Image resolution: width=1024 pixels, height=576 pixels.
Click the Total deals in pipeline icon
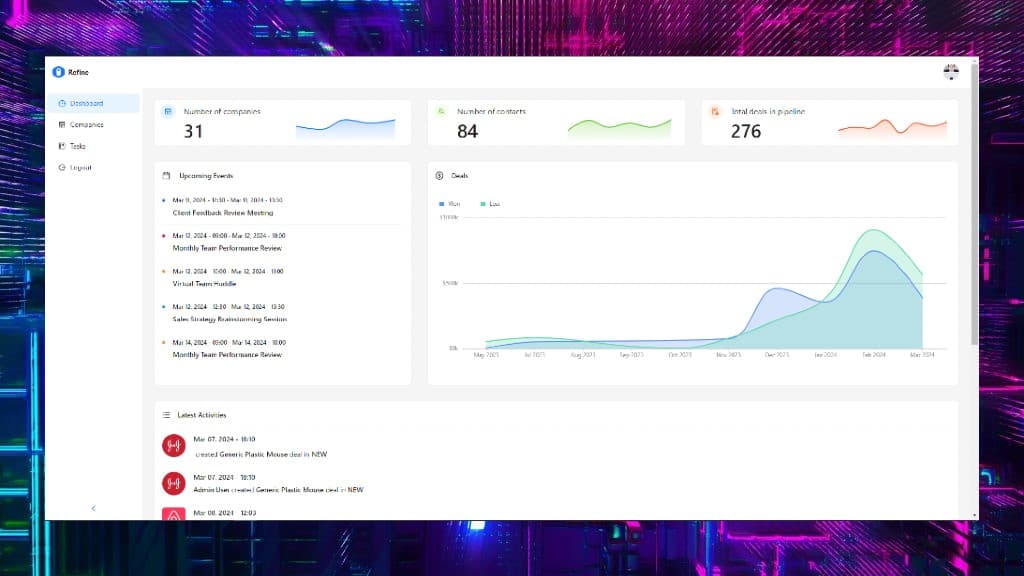point(715,112)
